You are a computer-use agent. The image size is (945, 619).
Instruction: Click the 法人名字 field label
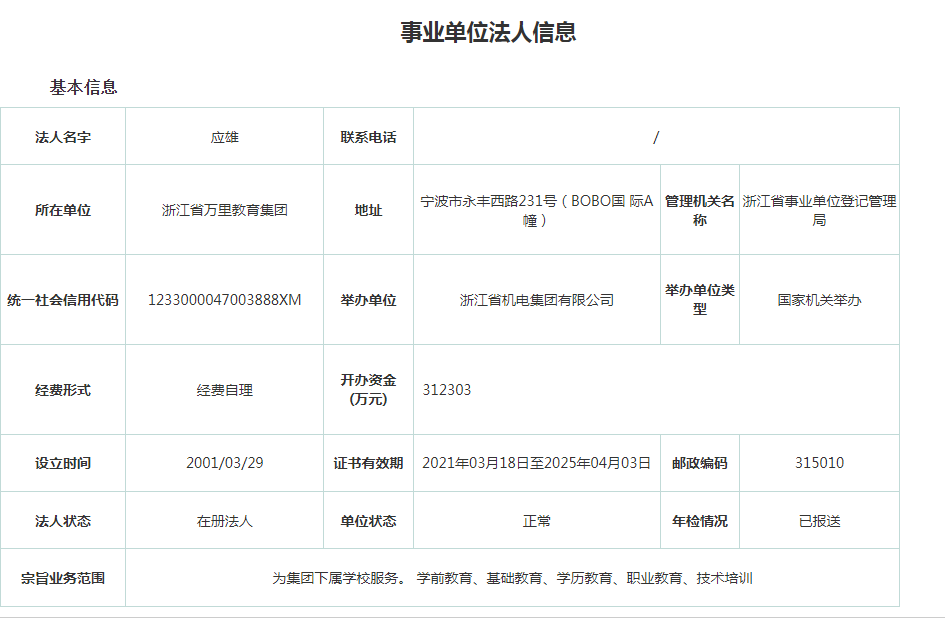click(63, 135)
